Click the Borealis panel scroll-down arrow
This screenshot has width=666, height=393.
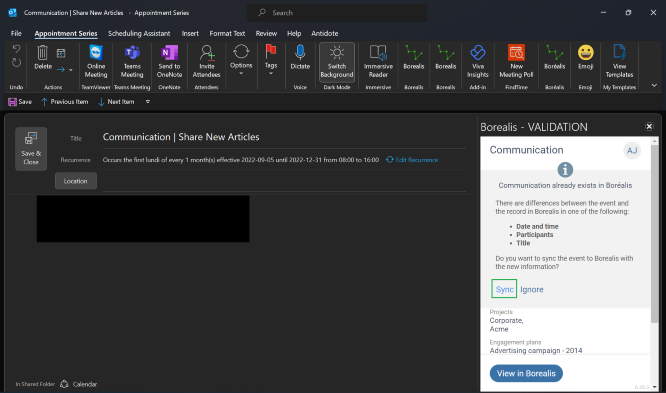point(654,387)
